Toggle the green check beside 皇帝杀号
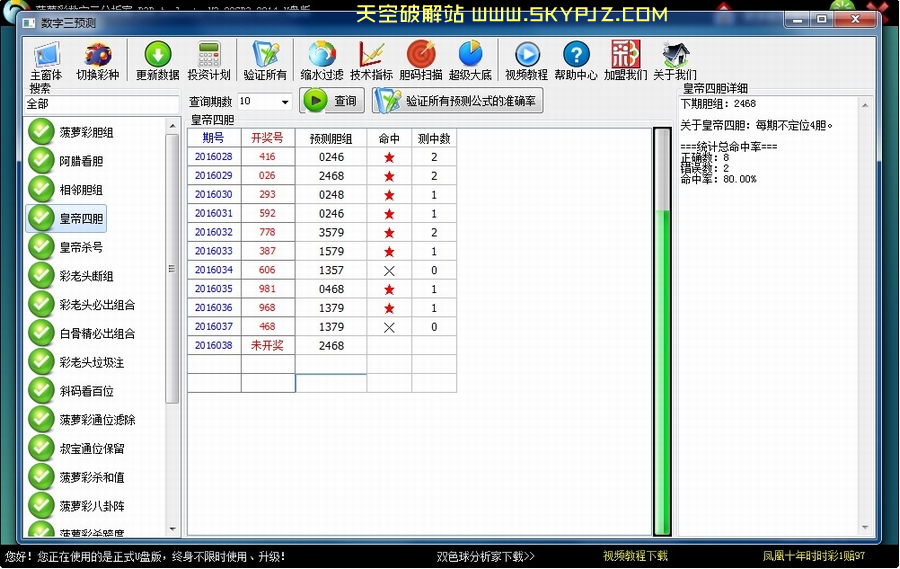Screen dimensions: 900x569 [41, 247]
